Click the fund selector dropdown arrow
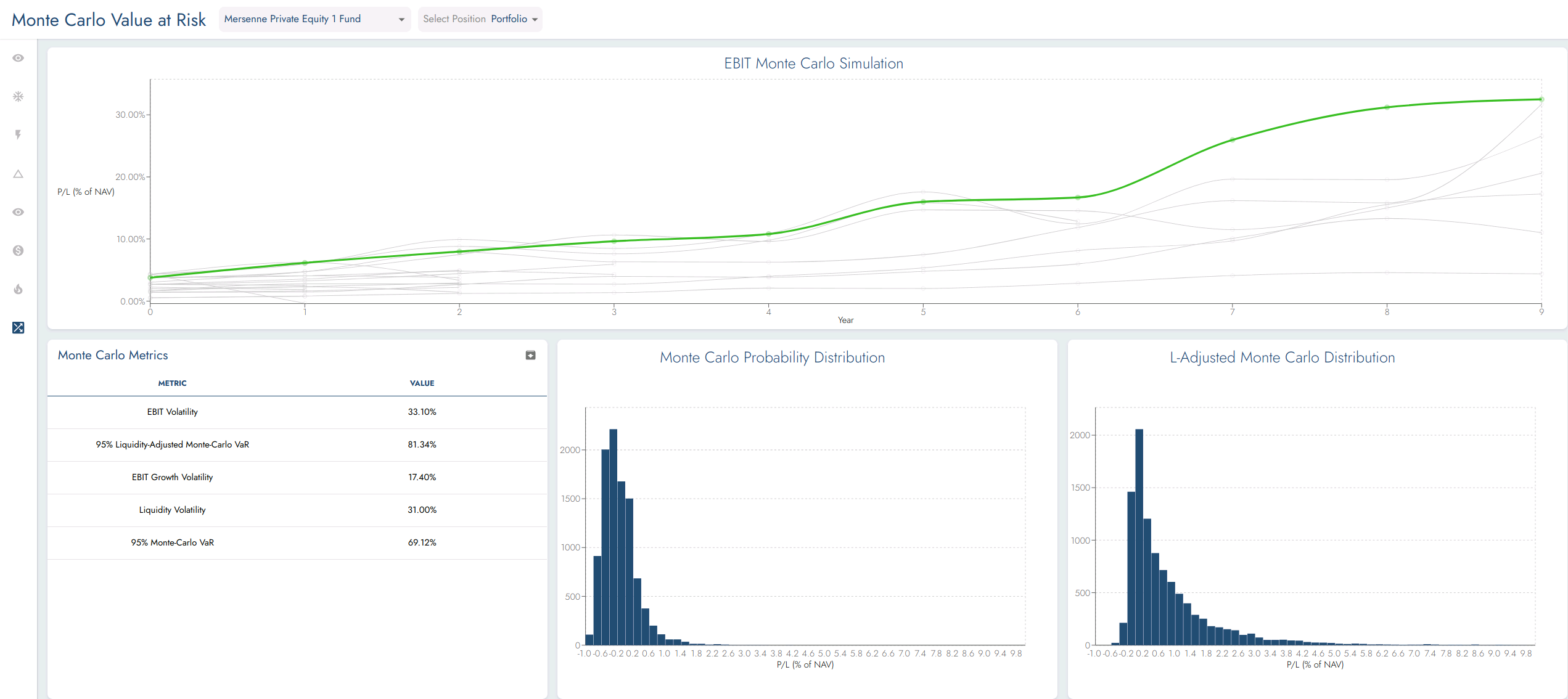Screen dimensions: 1568x699 [x=401, y=20]
